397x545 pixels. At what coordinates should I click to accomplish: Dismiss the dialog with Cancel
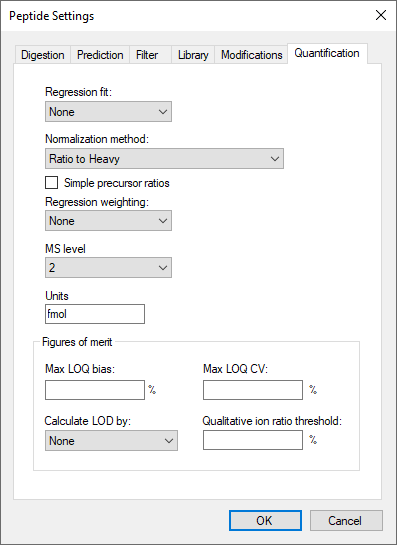[346, 520]
